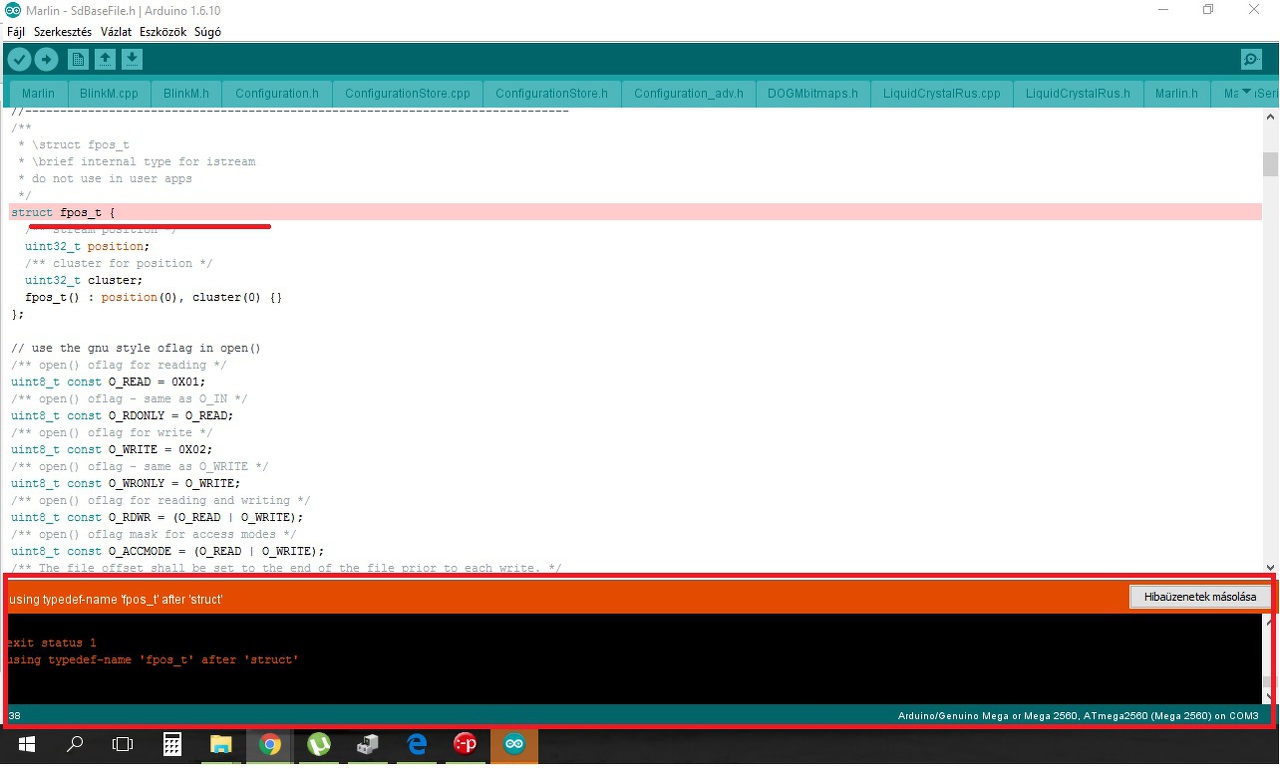Open the Szerkesztés menu
The width and height of the screenshot is (1280, 769).
(x=63, y=32)
